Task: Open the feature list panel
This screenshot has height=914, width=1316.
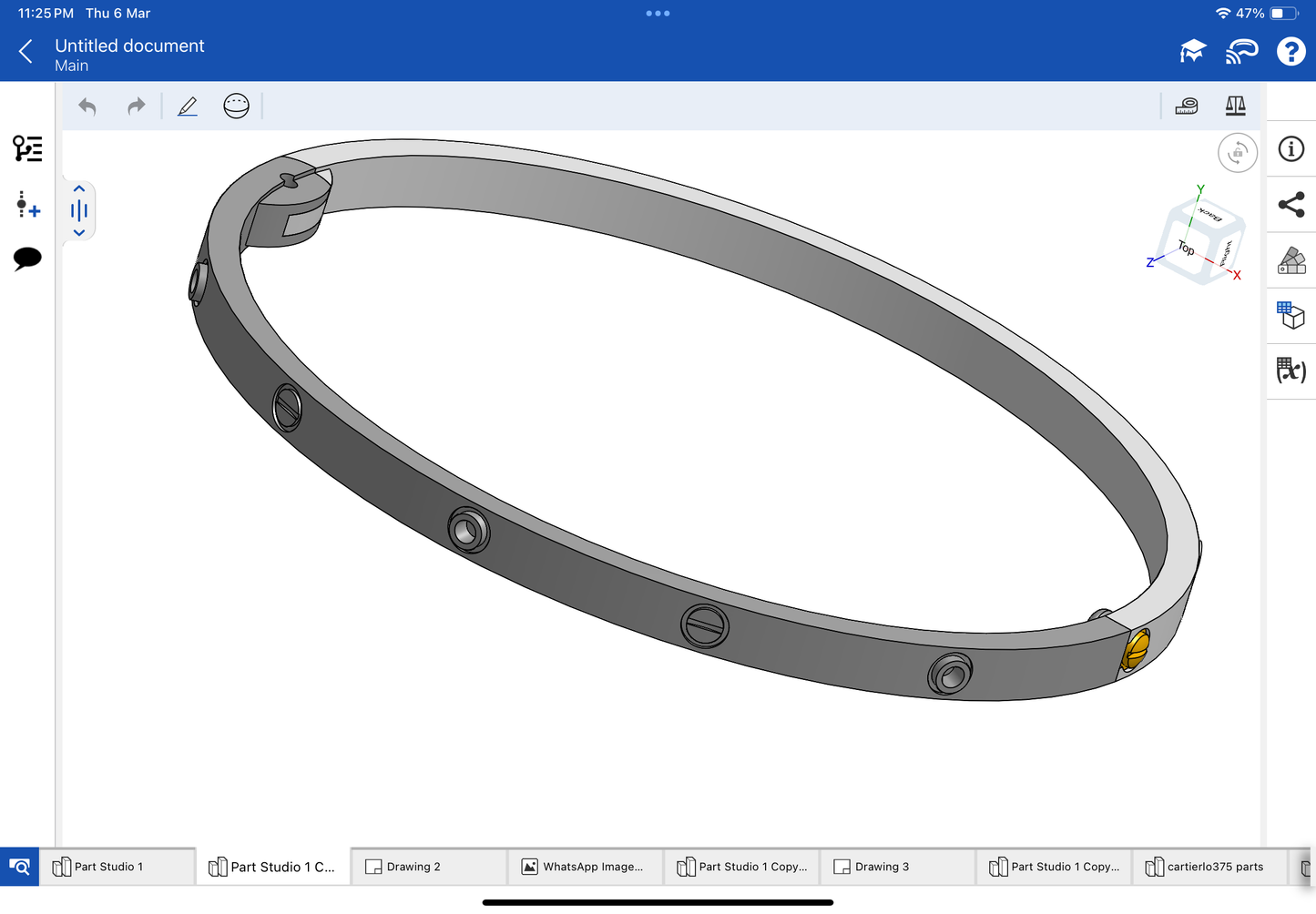Action: [27, 148]
